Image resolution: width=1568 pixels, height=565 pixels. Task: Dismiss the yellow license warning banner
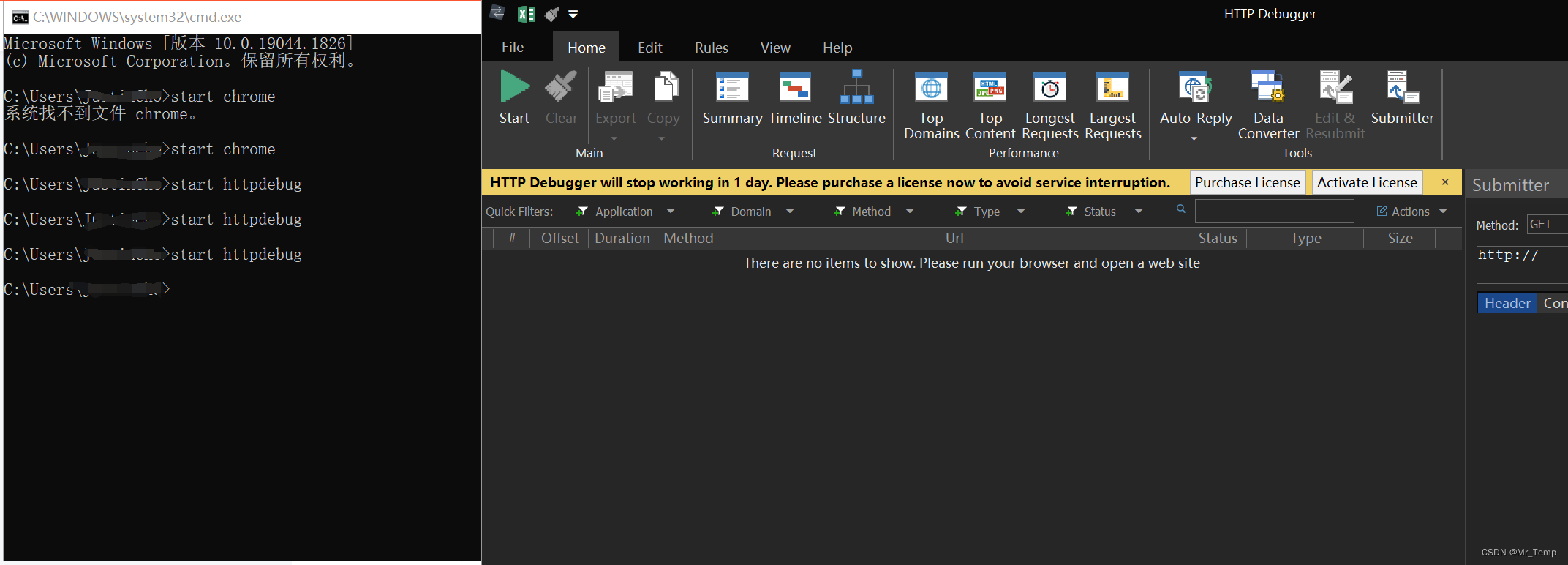tap(1445, 182)
